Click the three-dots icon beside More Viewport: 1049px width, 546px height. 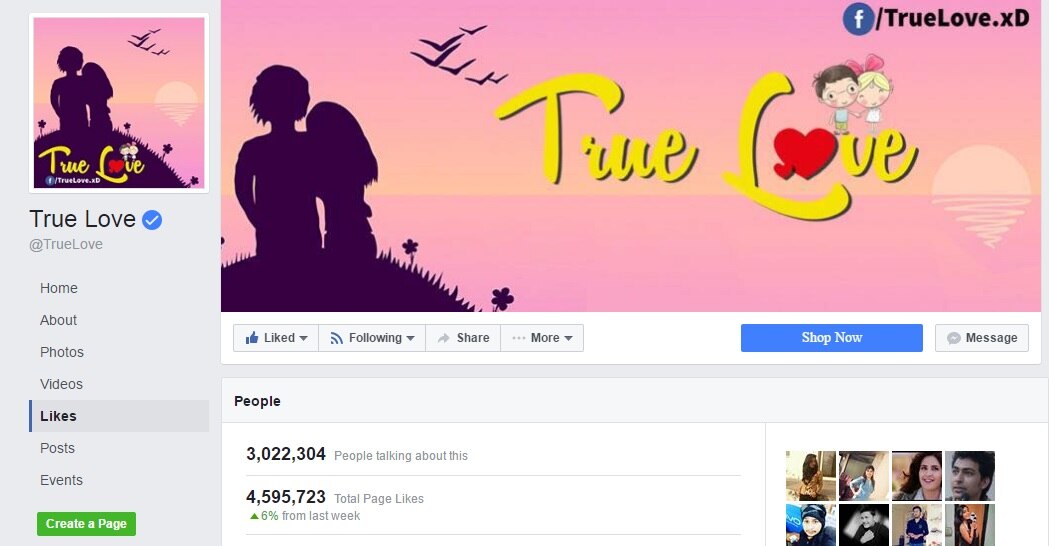pos(518,338)
